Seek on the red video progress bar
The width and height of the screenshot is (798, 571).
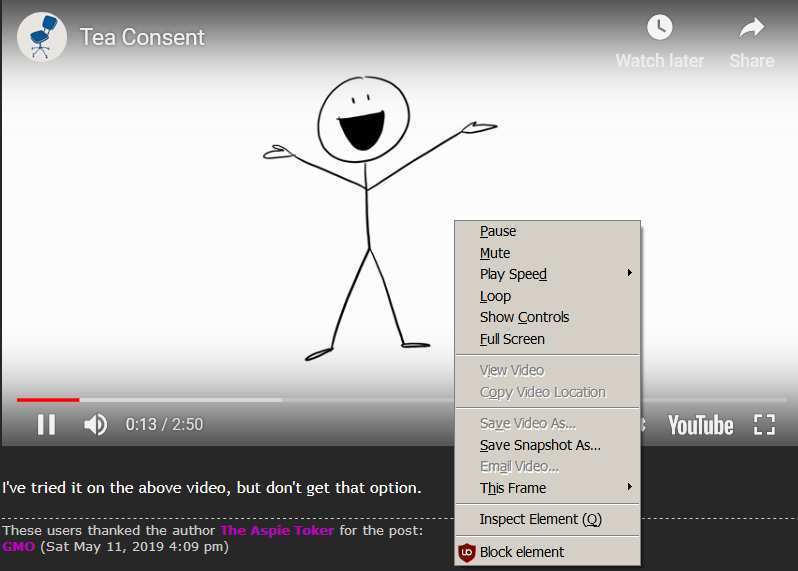point(48,400)
